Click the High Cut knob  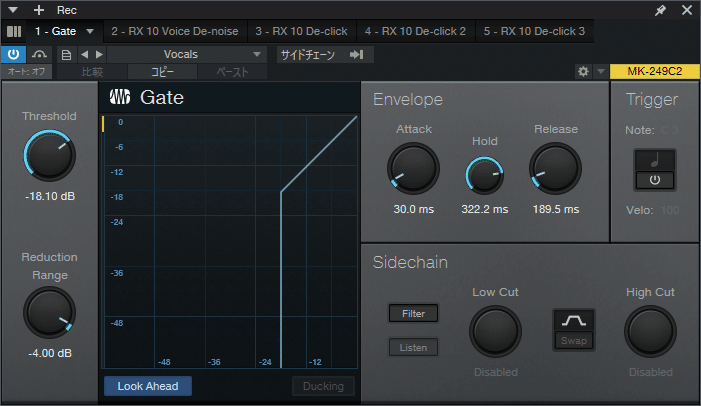coord(650,331)
